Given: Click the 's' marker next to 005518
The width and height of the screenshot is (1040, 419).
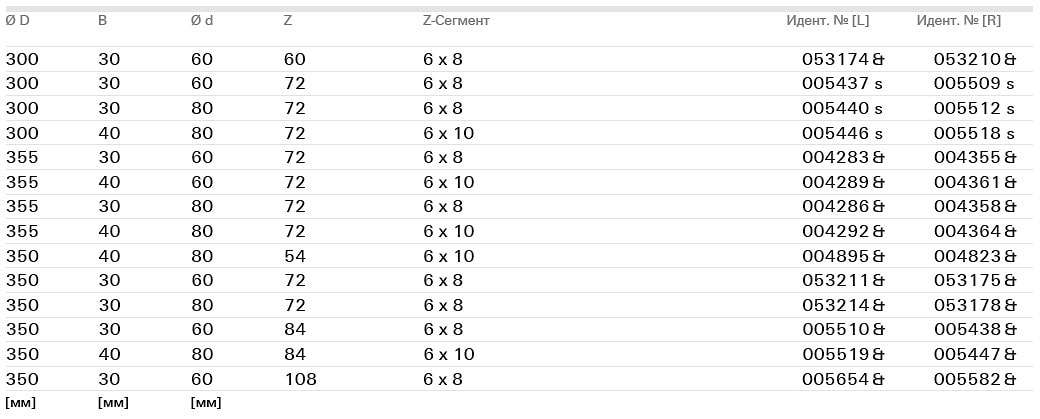Looking at the screenshot, I should pos(1010,133).
